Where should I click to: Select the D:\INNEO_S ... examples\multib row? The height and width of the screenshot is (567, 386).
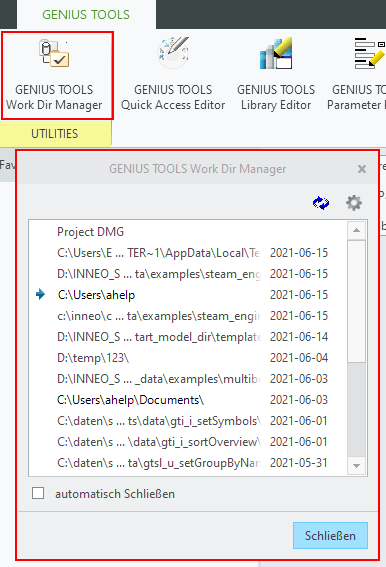coord(188,379)
